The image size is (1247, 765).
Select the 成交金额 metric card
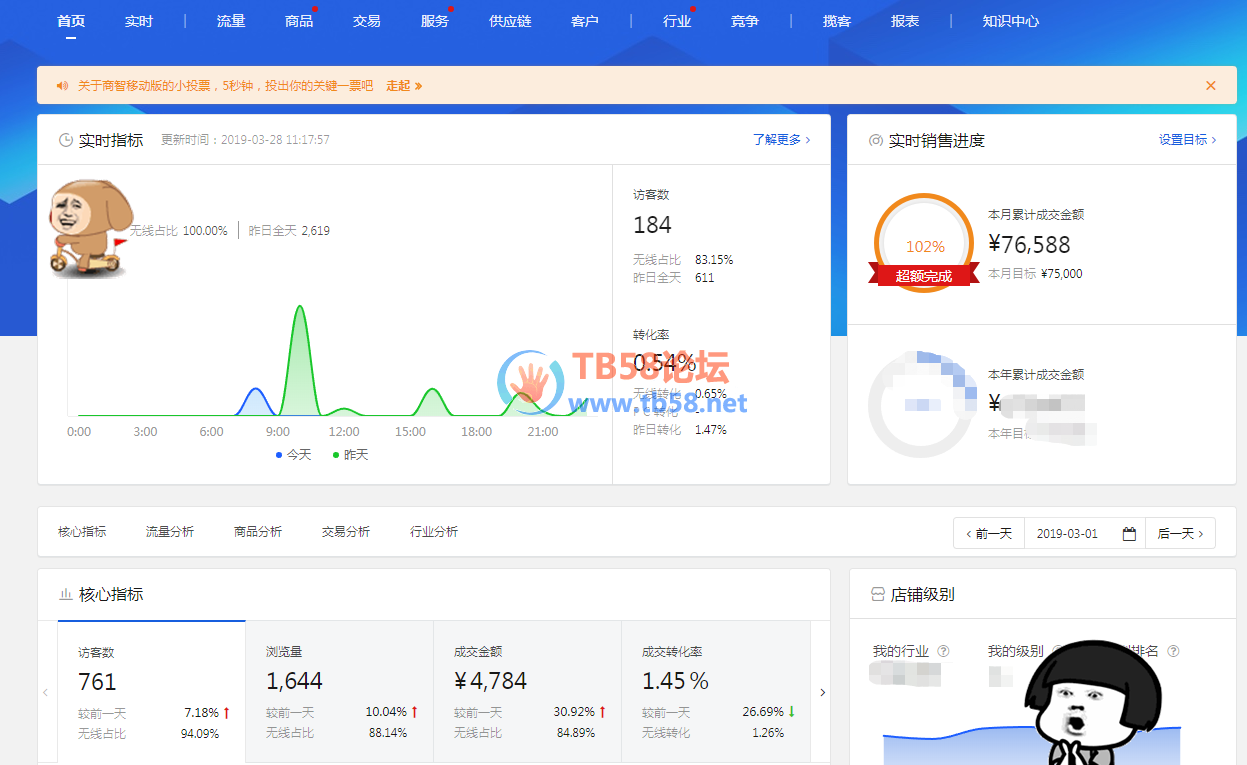click(527, 692)
